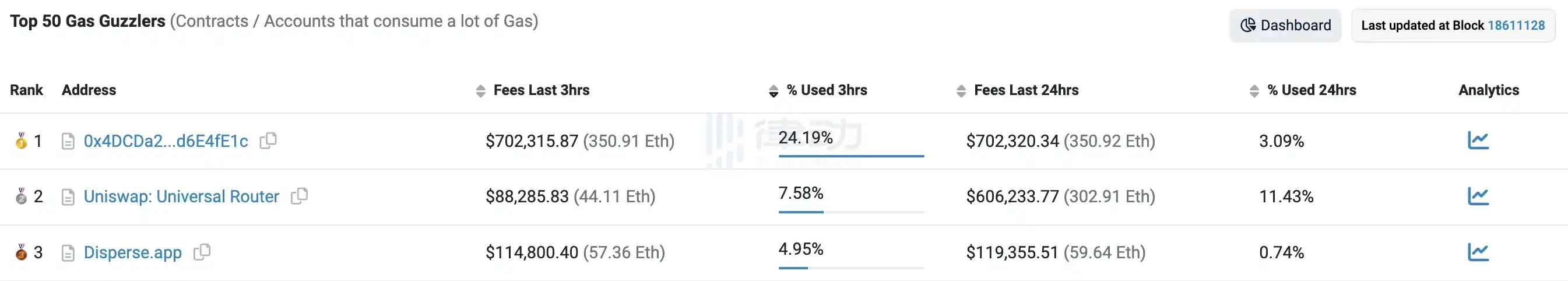Sort by % Used 24hrs column
This screenshot has height=281, width=1568.
(x=1254, y=90)
